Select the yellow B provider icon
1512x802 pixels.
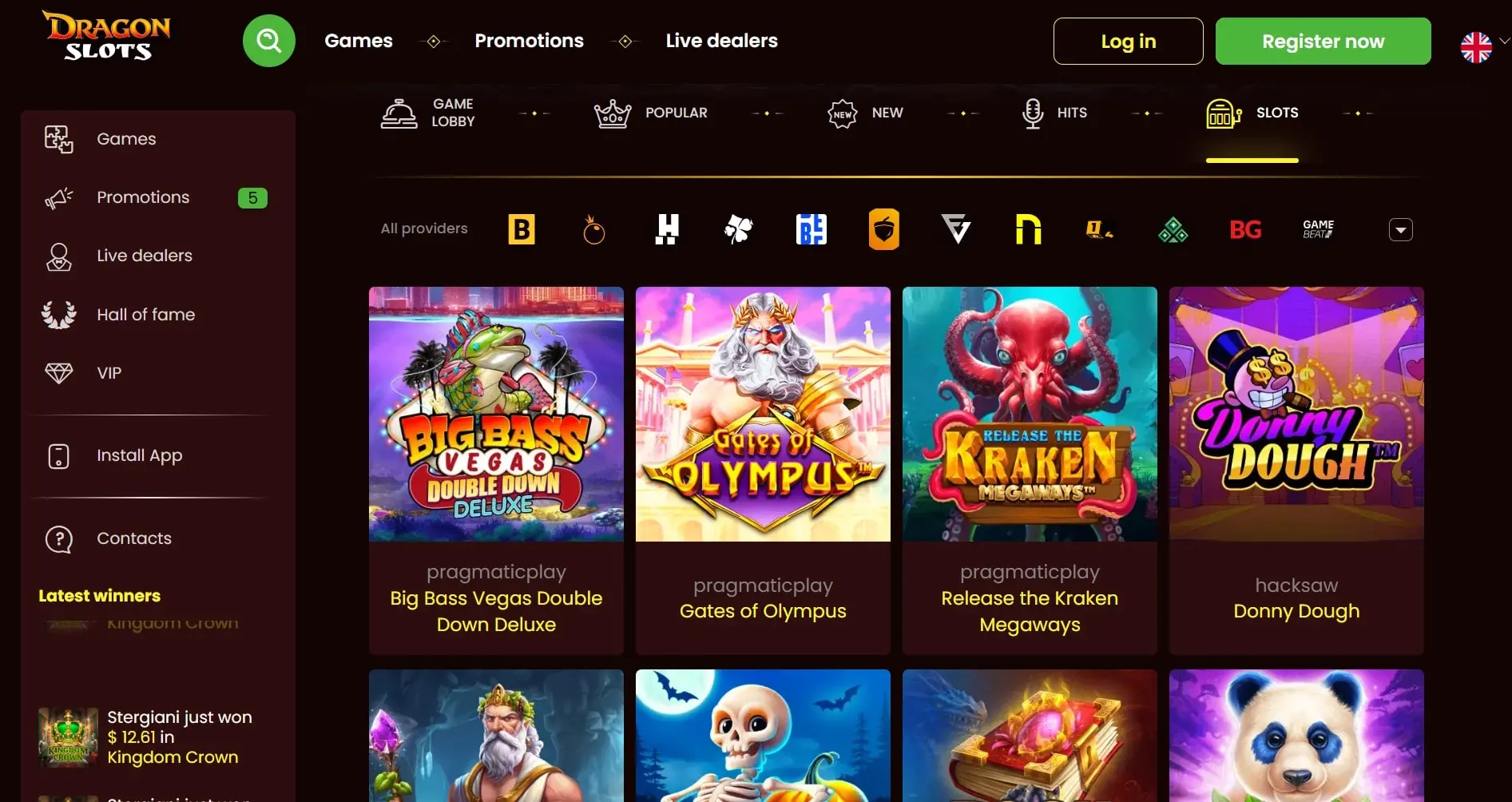tap(522, 230)
